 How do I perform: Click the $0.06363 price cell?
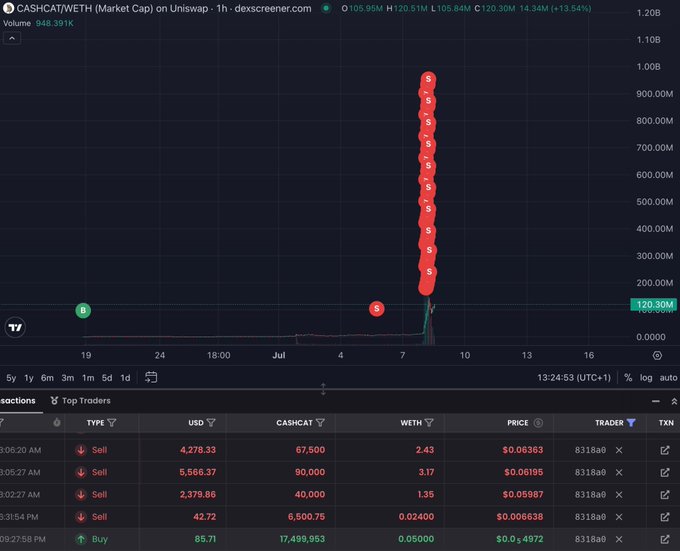click(x=523, y=450)
